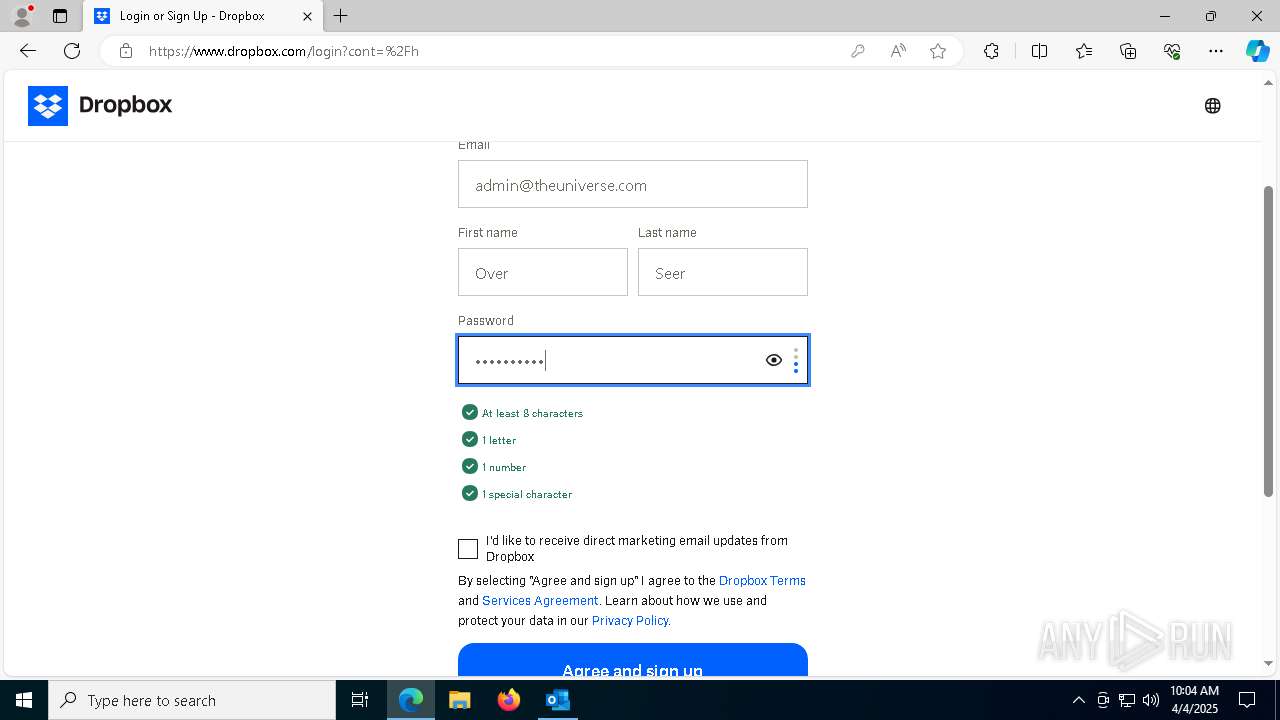
Task: Click Agree and sign up button
Action: point(633,660)
